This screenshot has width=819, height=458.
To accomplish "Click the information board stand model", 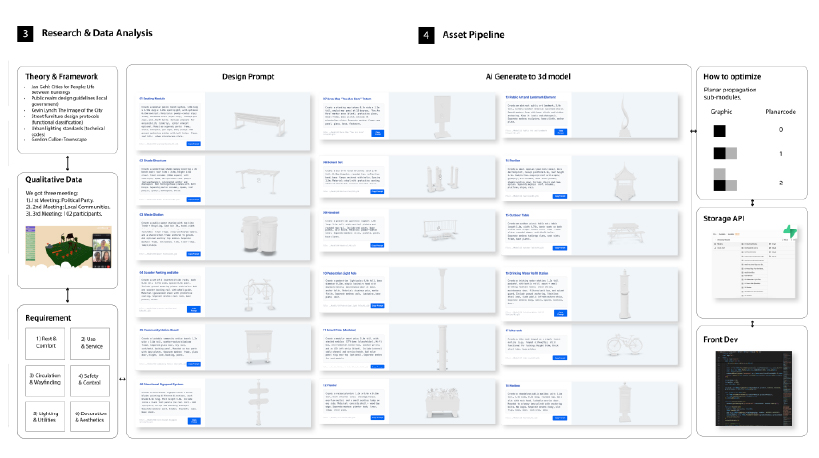I will coord(442,118).
